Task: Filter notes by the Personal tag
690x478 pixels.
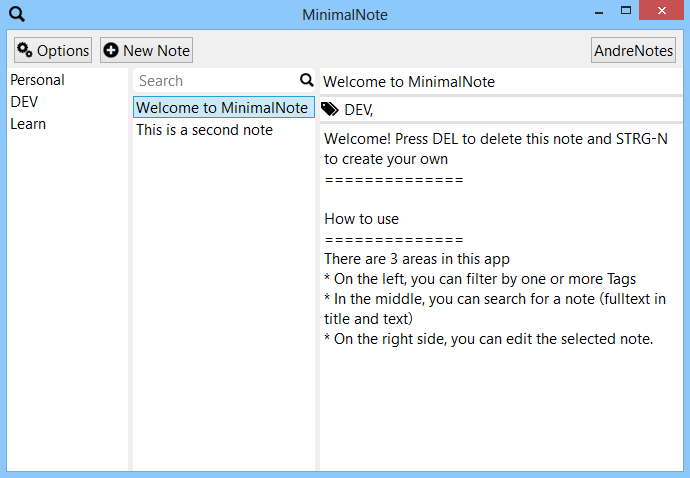Action: point(37,80)
